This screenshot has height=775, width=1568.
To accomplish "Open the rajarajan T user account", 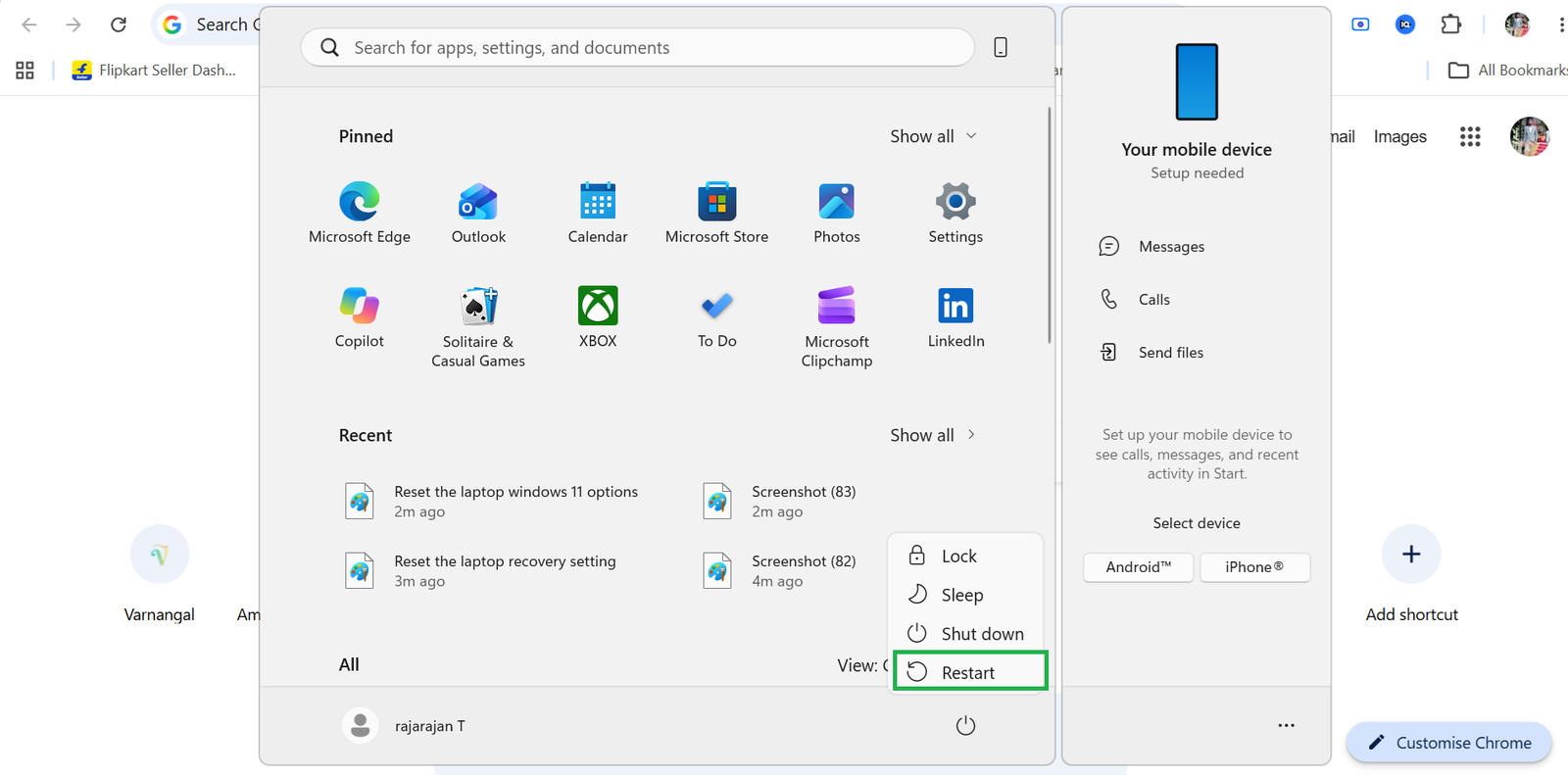I will click(x=404, y=726).
